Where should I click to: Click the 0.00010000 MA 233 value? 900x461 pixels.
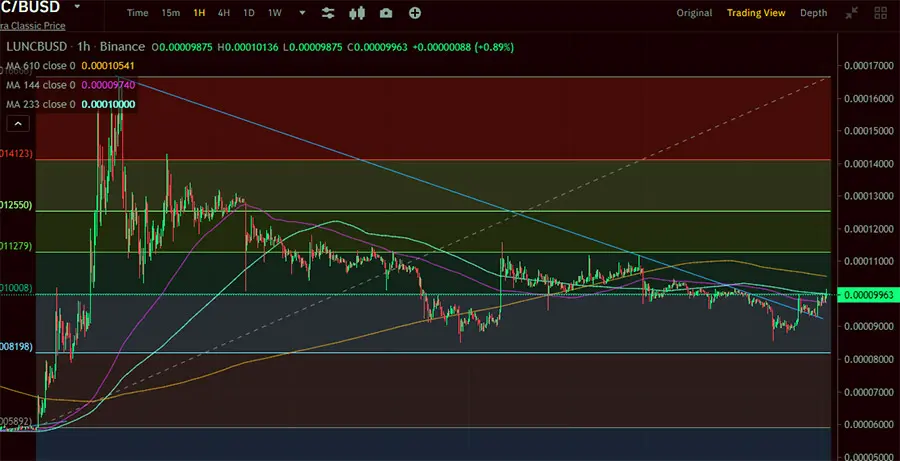(108, 104)
